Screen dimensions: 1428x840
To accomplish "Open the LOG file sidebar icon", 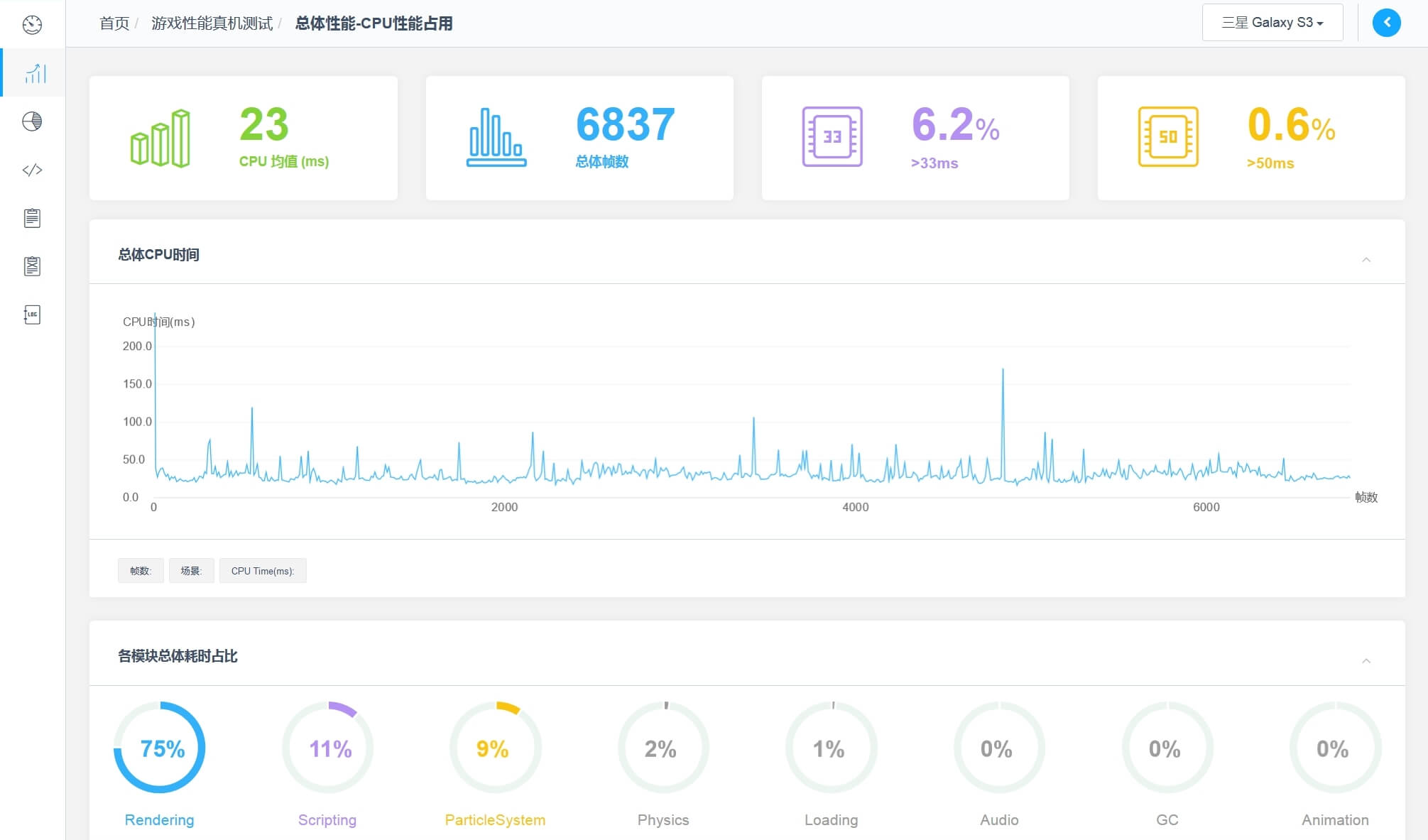I will [32, 315].
